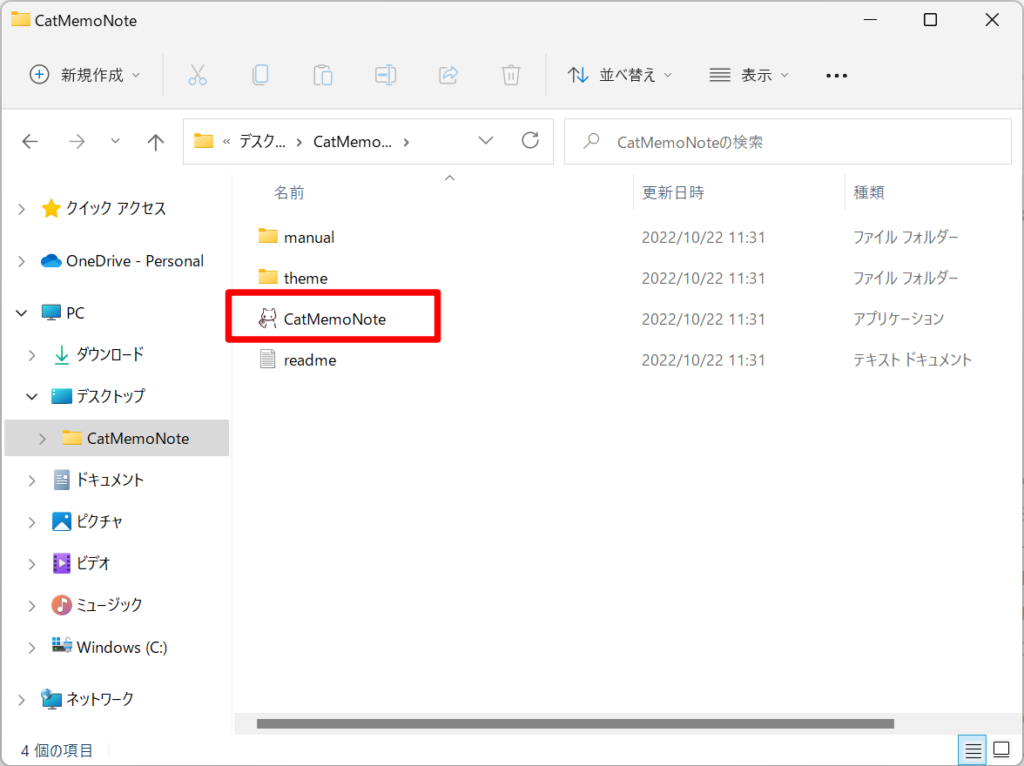The width and height of the screenshot is (1024, 766).
Task: Navigate up one folder level
Action: click(155, 141)
